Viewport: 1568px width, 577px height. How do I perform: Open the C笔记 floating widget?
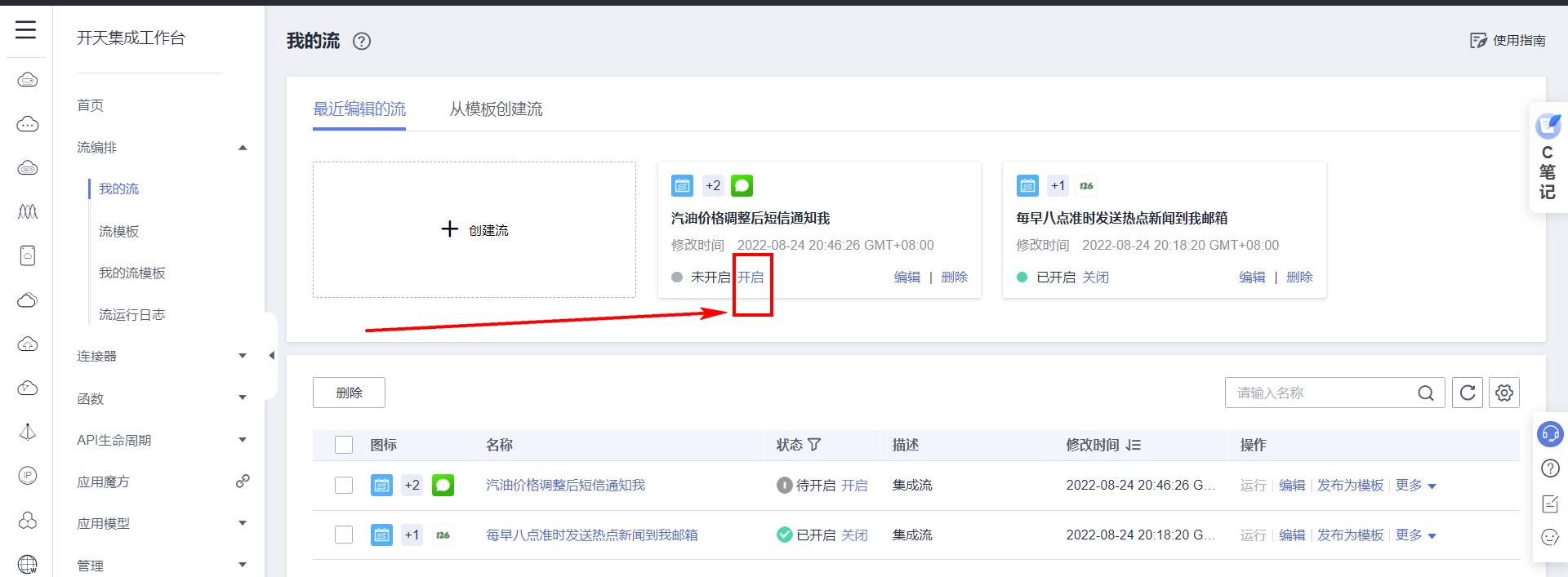point(1548,158)
